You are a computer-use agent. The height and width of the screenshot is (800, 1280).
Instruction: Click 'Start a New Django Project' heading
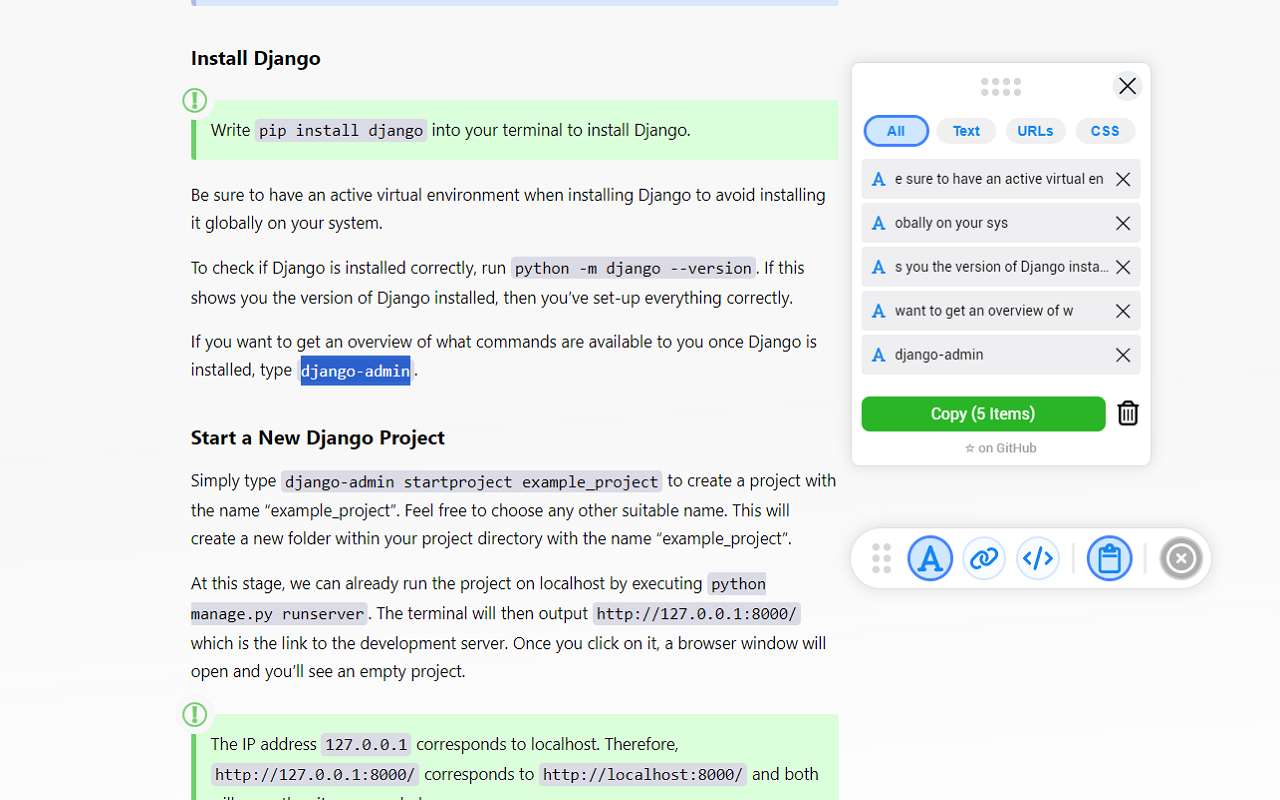(x=318, y=437)
